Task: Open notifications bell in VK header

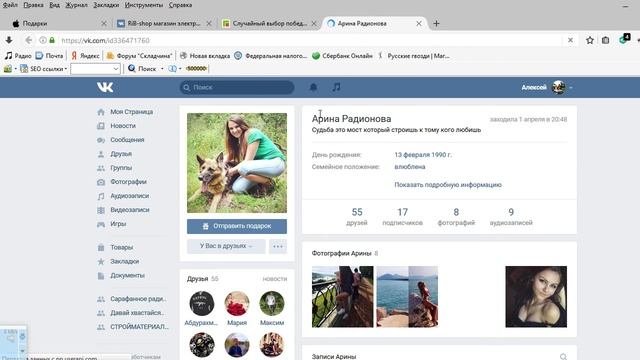Action: pyautogui.click(x=313, y=87)
